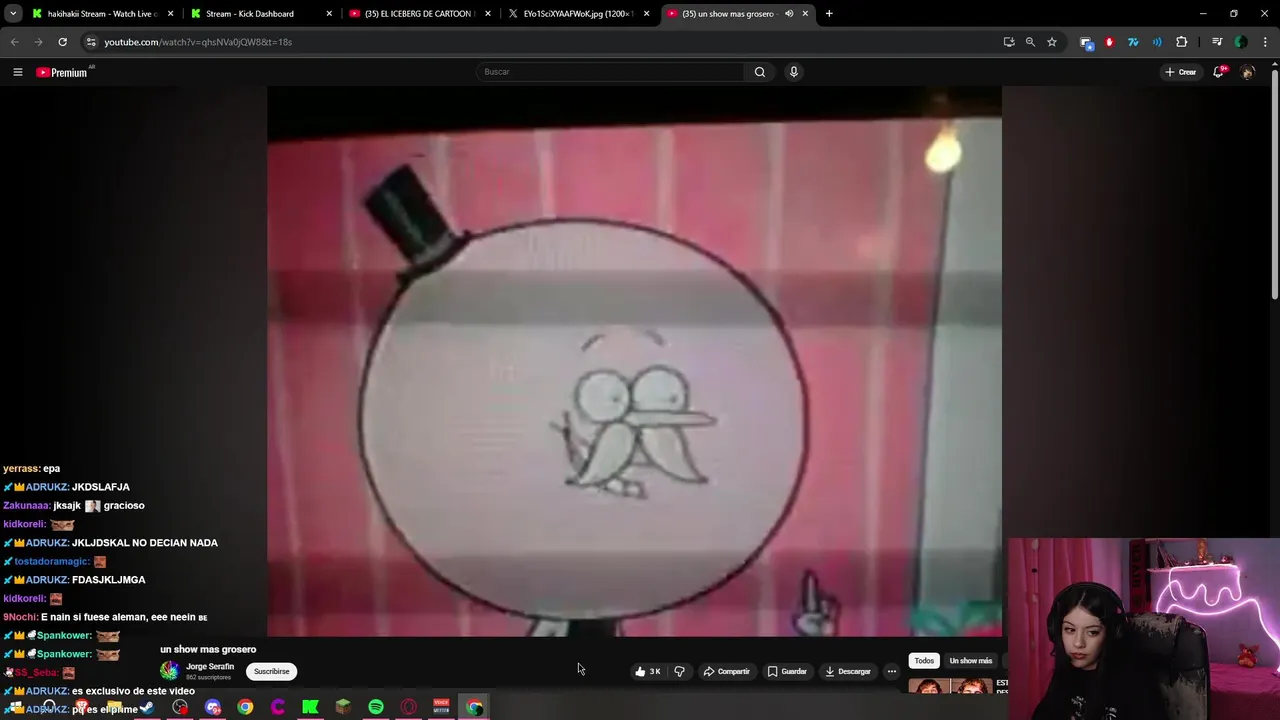Open Opera GX icon in taskbar
The image size is (1280, 720).
tap(408, 707)
